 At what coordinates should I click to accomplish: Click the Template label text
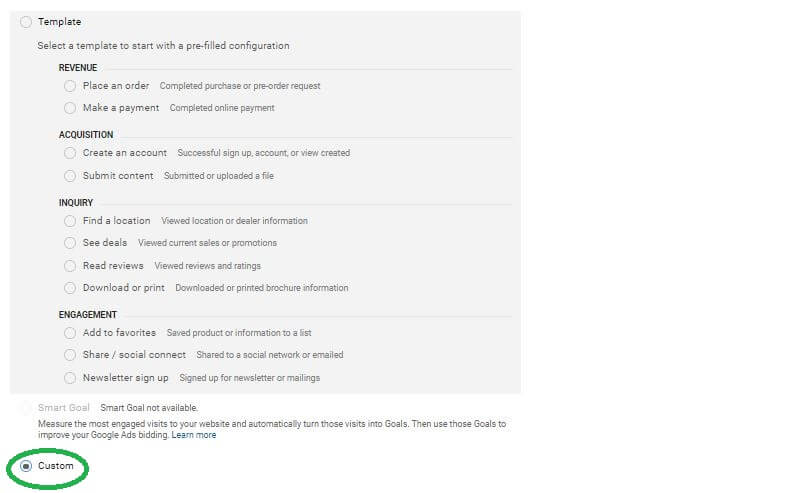pos(60,22)
